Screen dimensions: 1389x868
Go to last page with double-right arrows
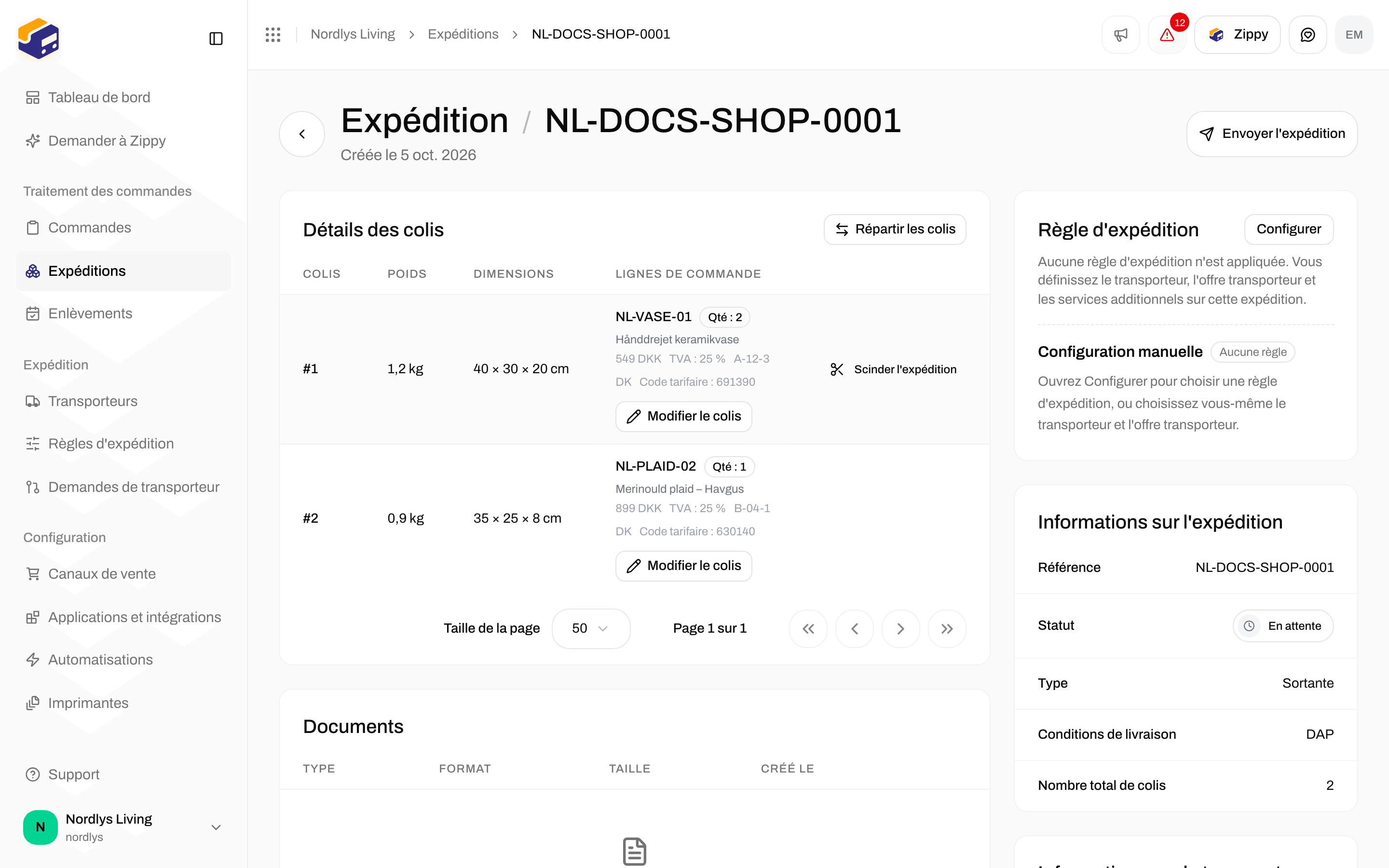pos(947,629)
